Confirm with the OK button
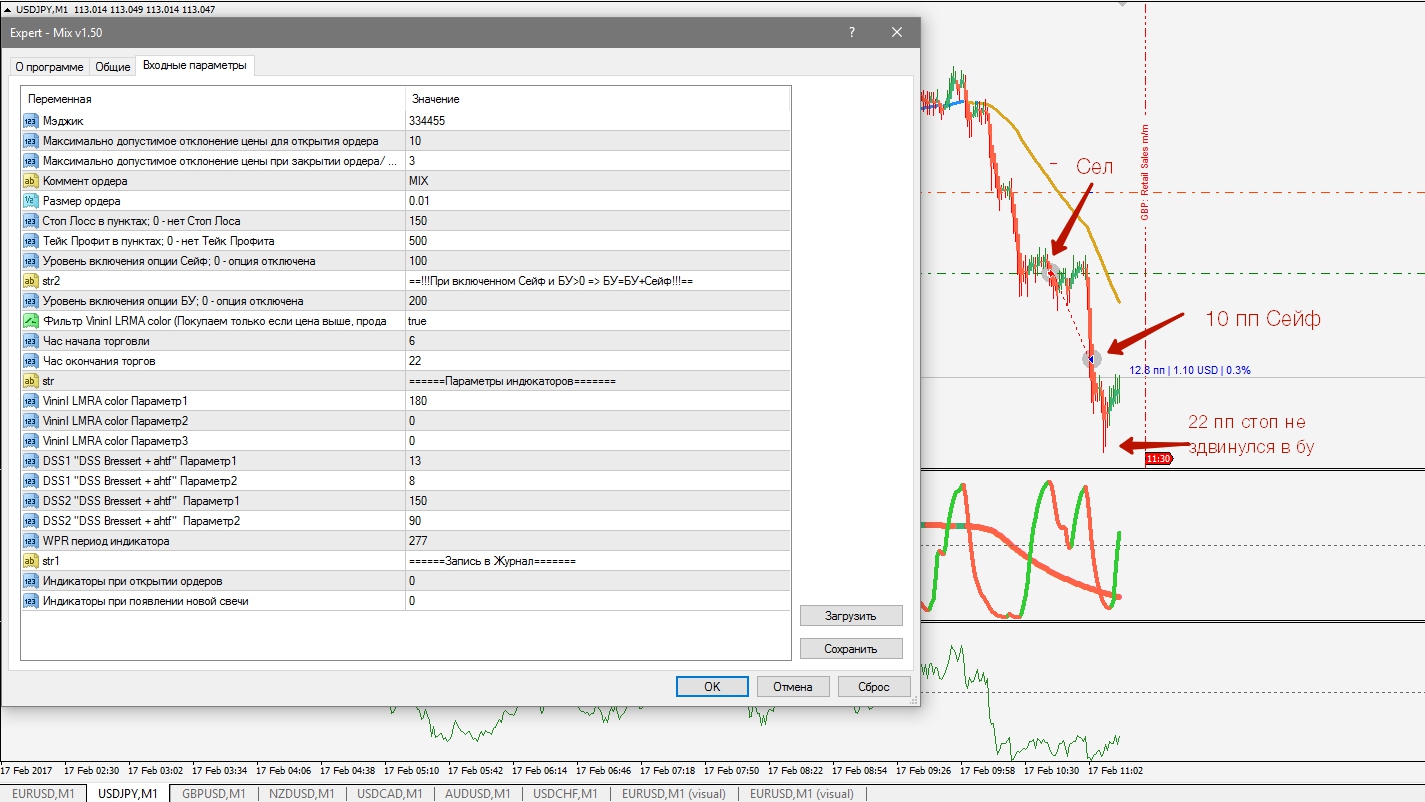 [712, 687]
